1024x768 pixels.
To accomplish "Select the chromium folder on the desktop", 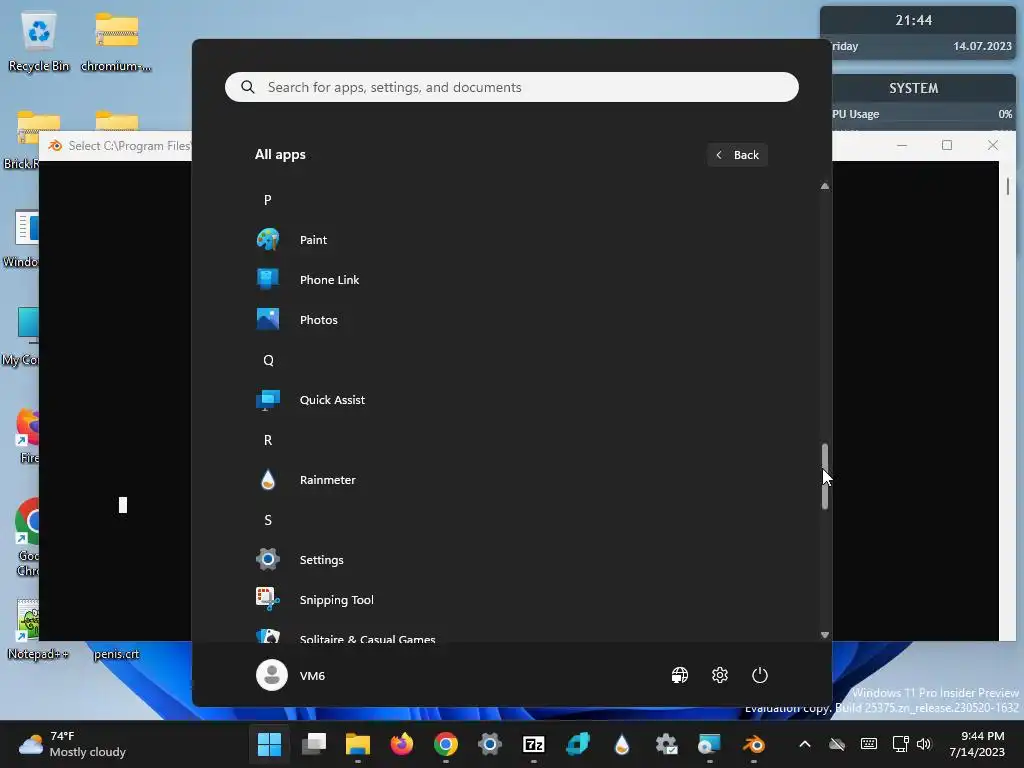I will 116,42.
